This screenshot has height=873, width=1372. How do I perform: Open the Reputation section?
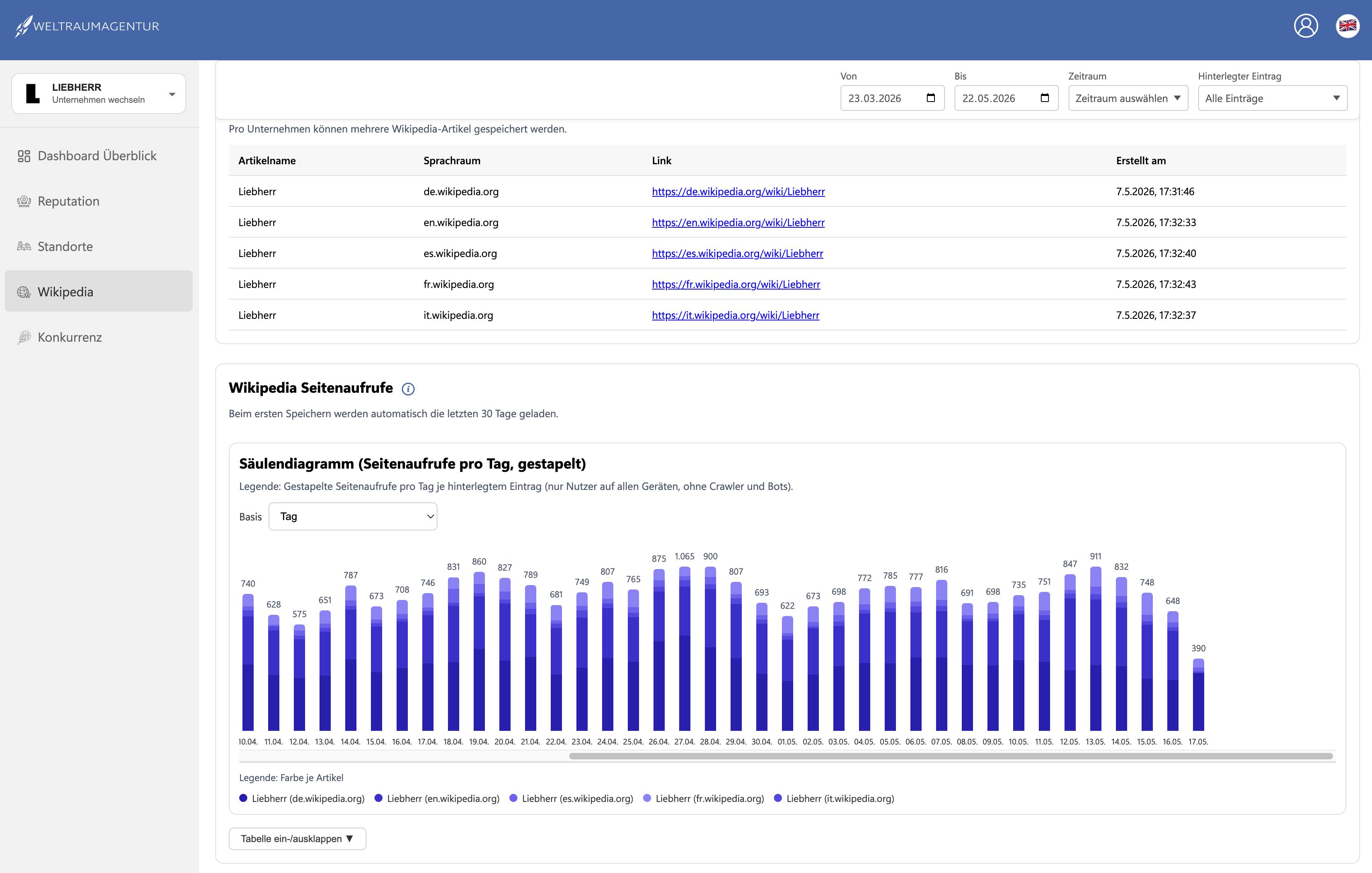coord(99,201)
